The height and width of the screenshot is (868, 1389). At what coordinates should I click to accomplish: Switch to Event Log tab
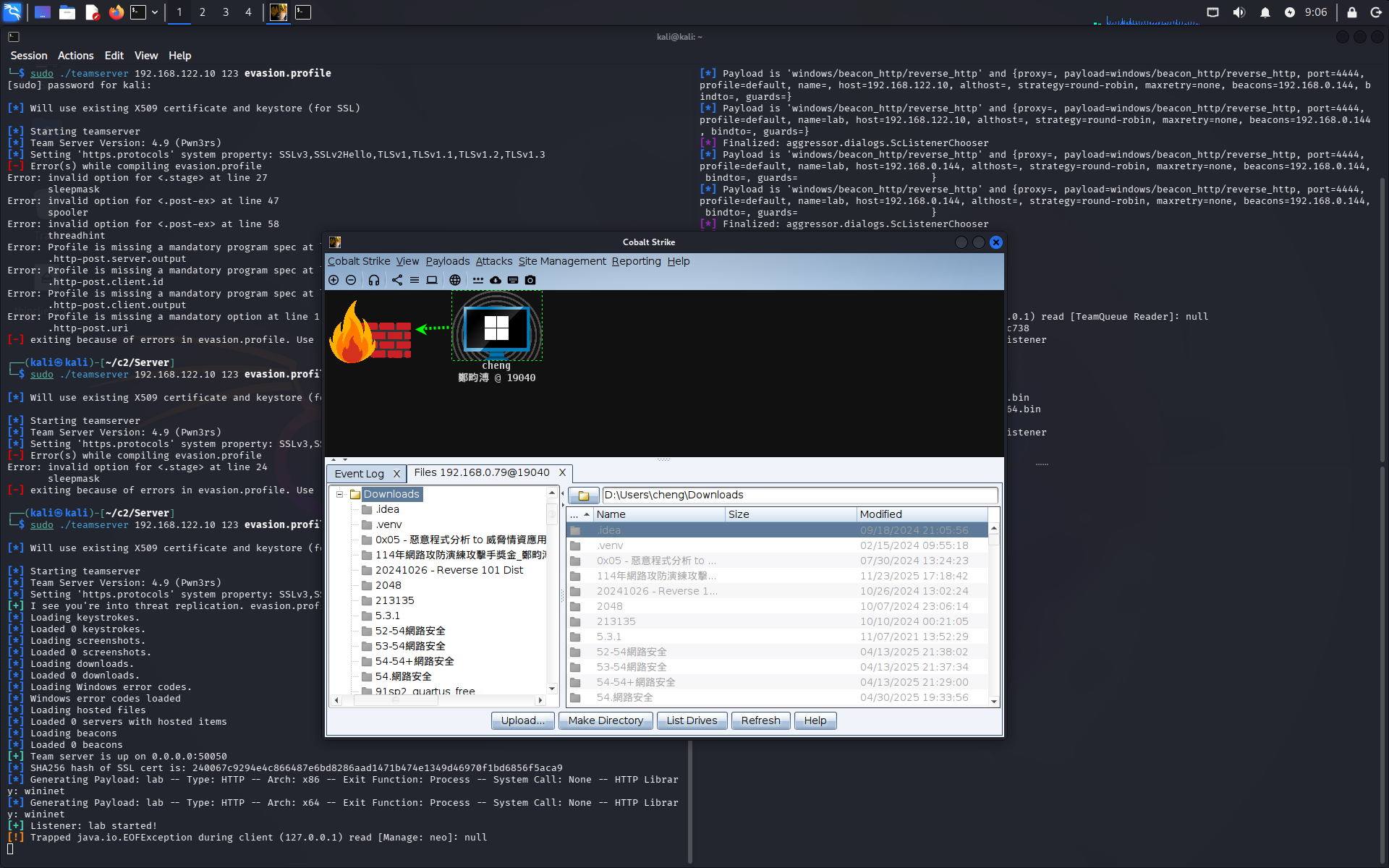coord(360,474)
